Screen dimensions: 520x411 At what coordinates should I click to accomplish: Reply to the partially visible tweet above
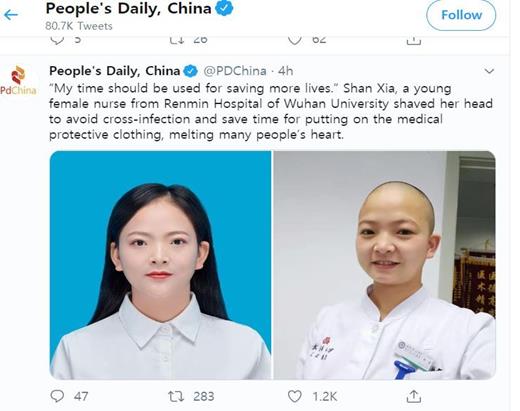57,40
